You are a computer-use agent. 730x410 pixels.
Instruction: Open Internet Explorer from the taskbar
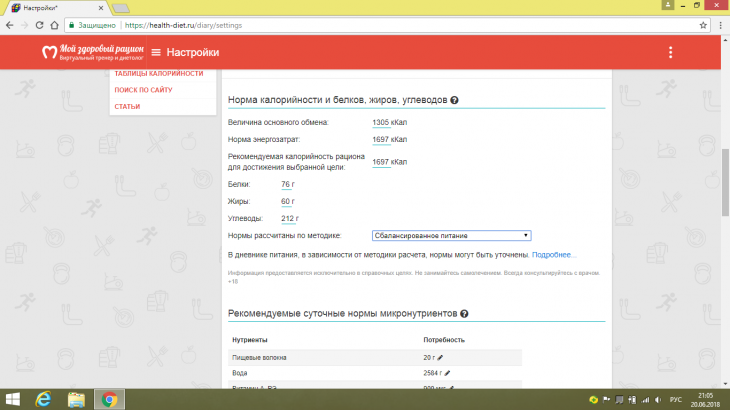click(44, 399)
